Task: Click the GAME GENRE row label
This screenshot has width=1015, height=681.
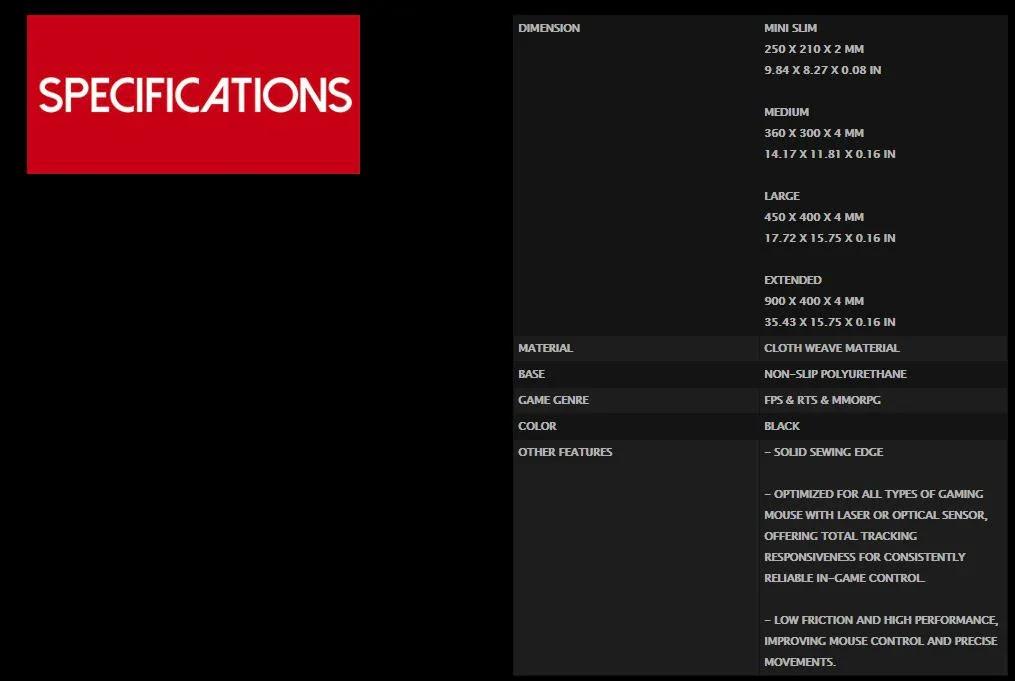Action: pos(553,400)
